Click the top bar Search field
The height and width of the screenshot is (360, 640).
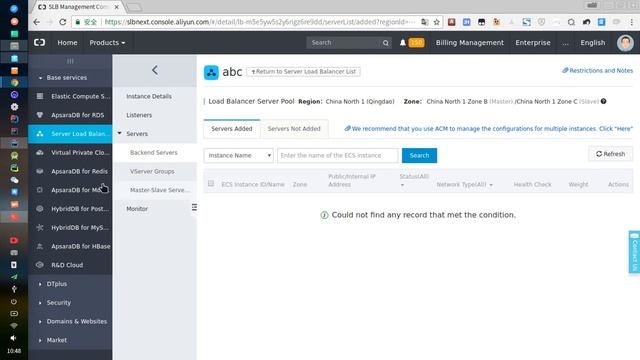[345, 43]
